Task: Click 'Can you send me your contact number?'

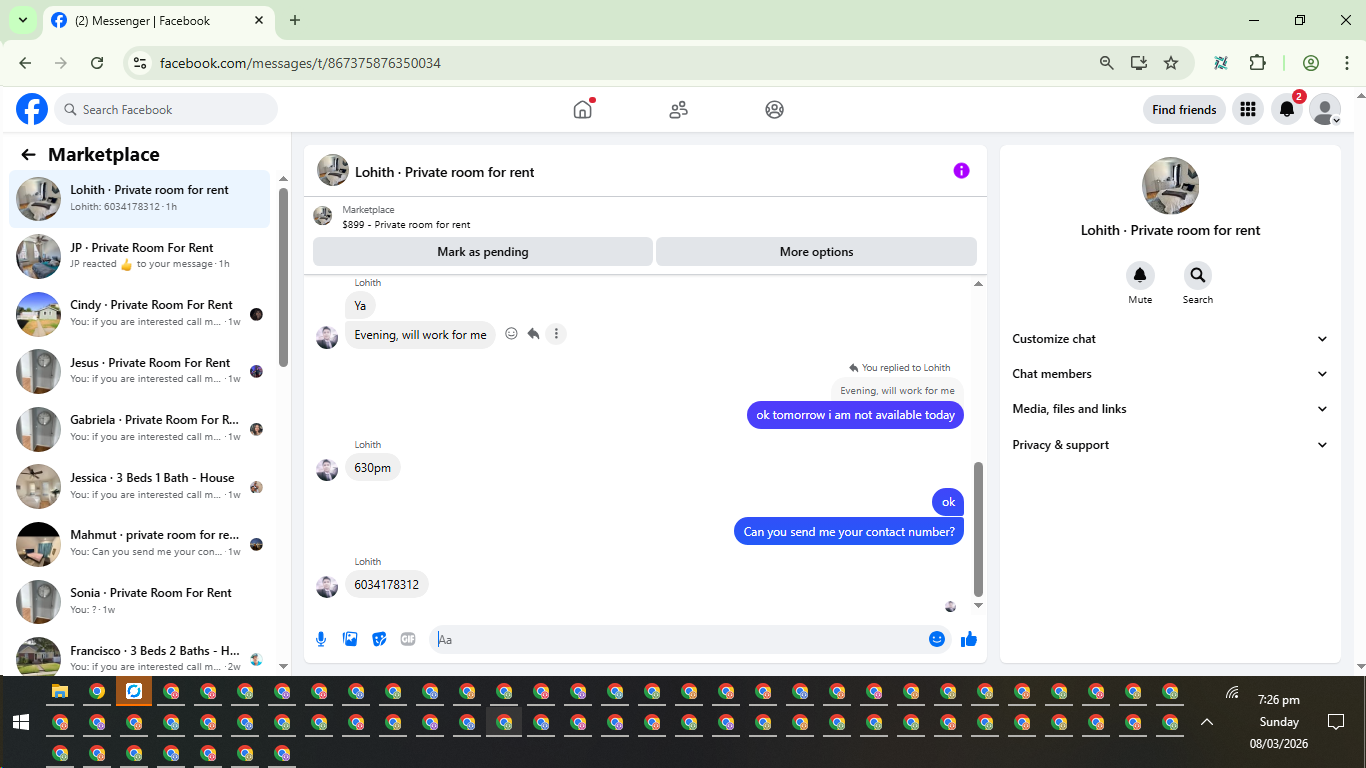Action: click(849, 532)
